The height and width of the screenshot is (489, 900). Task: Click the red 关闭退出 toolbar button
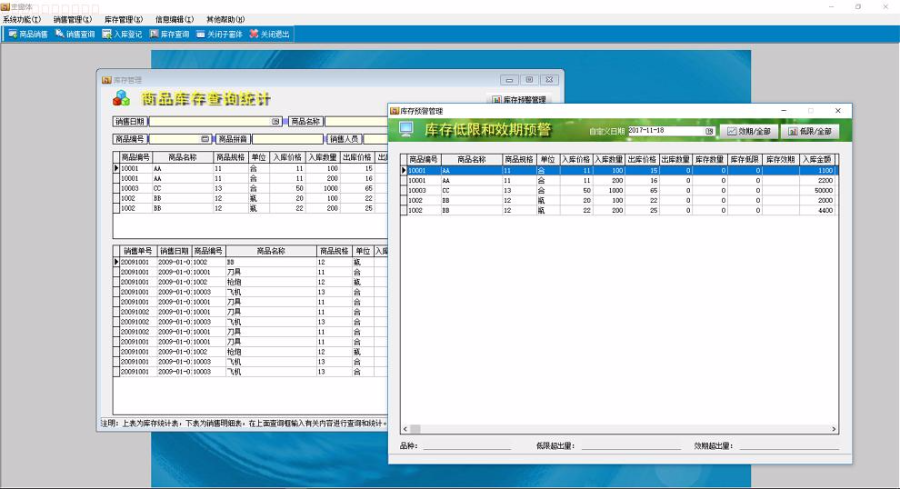coord(269,34)
